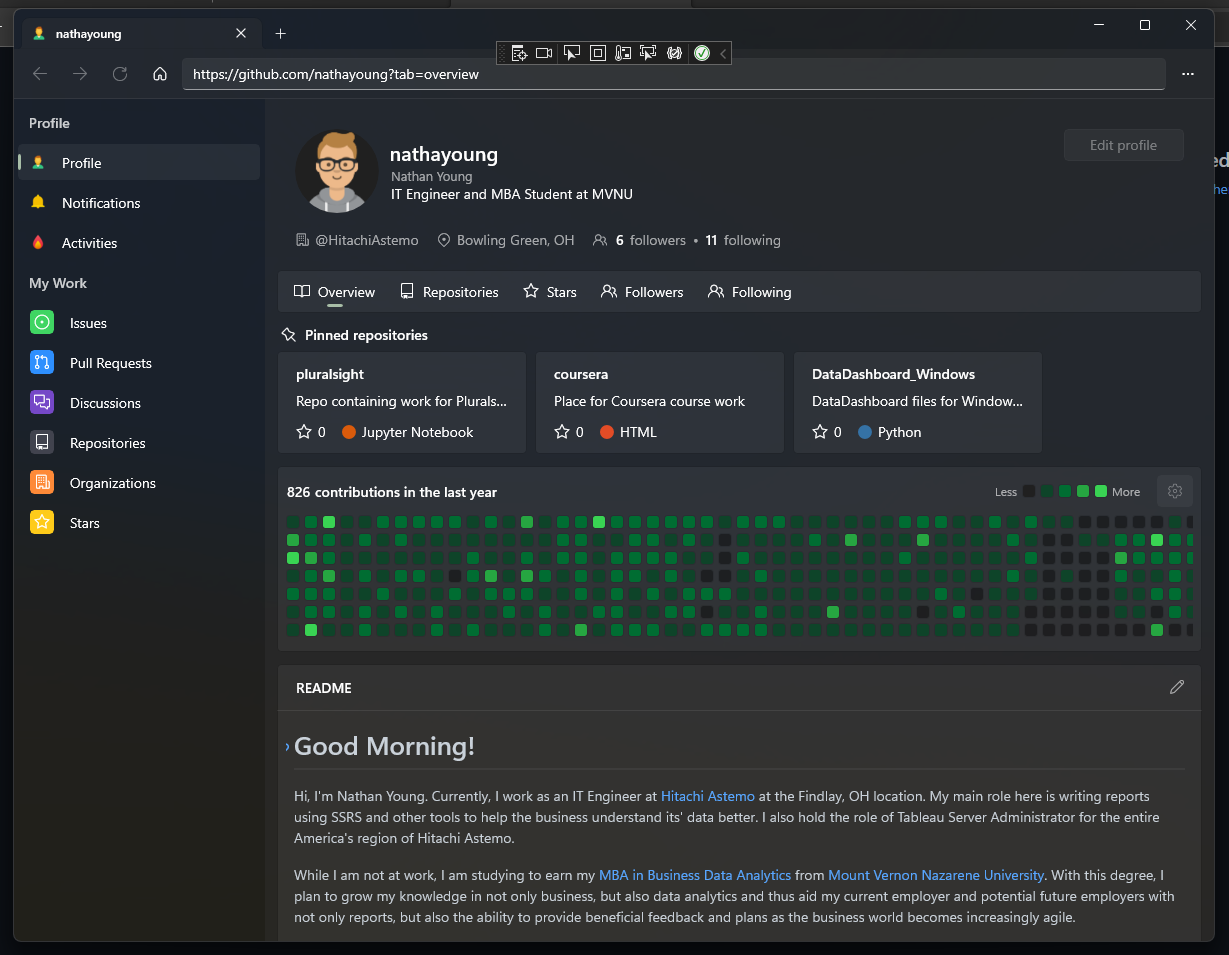The image size is (1229, 955).
Task: Open contribution graph settings gear
Action: (x=1175, y=491)
